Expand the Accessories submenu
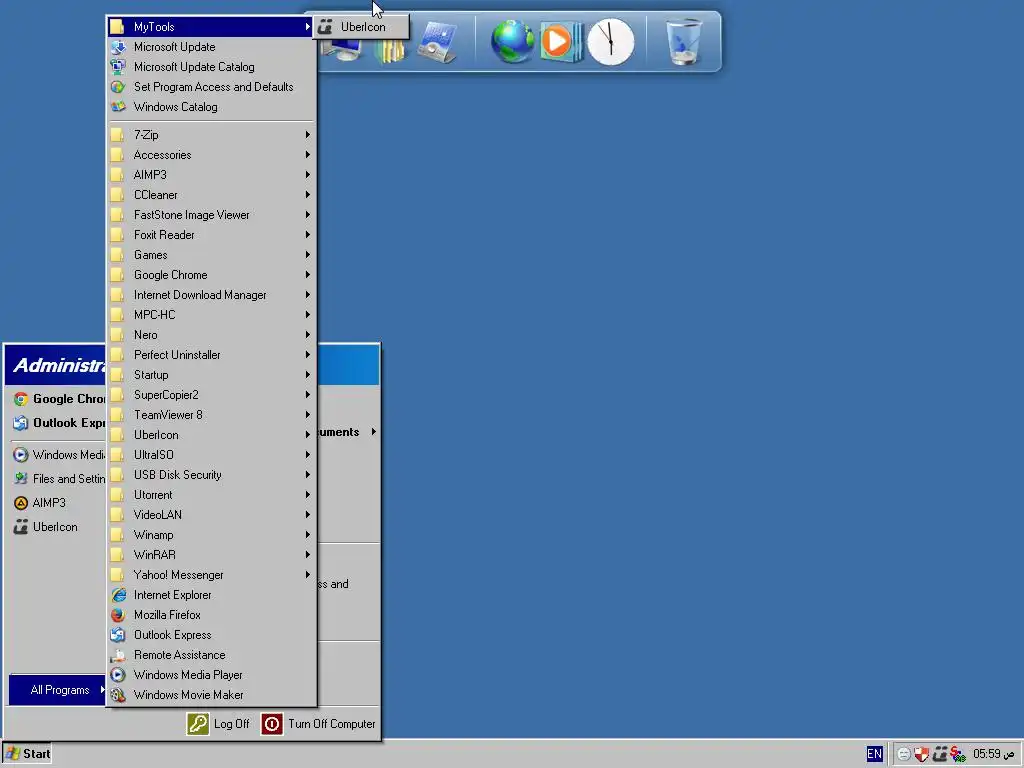The image size is (1024, 768). (x=212, y=155)
